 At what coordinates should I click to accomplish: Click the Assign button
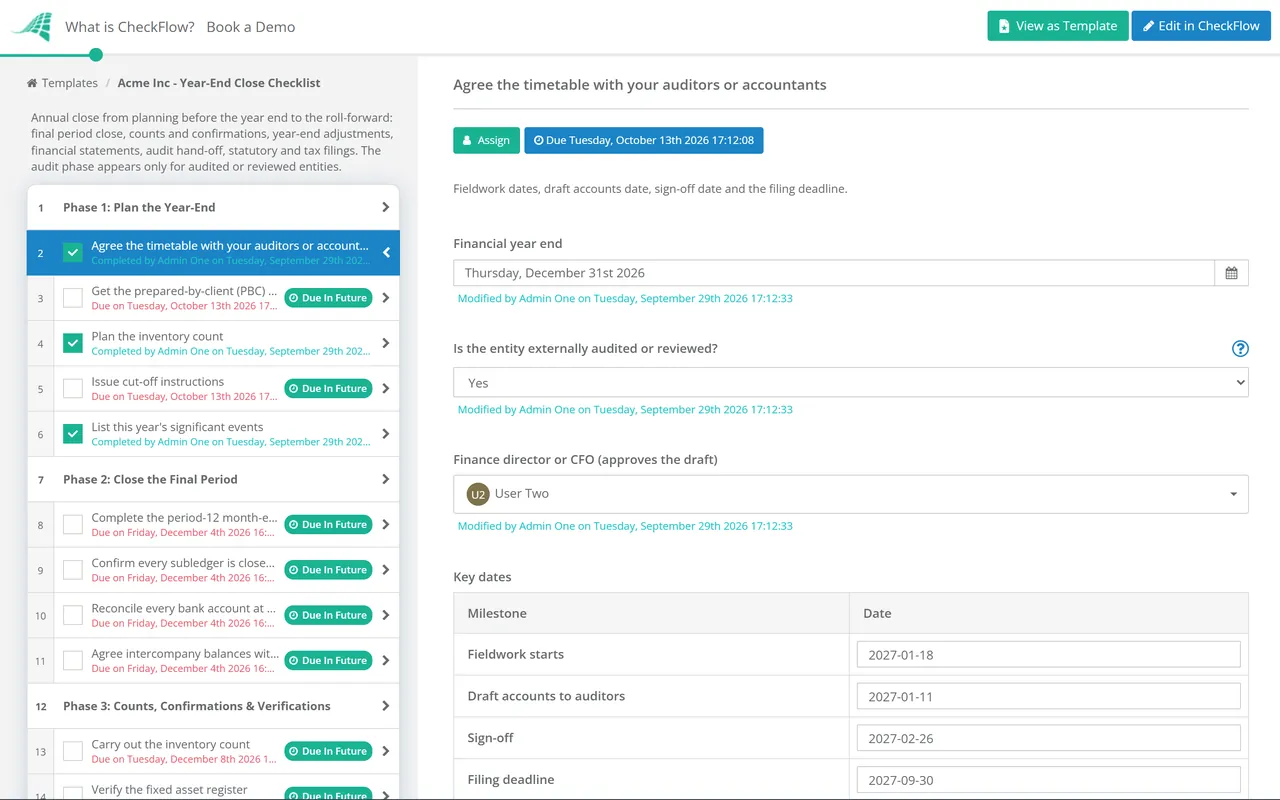tap(486, 141)
